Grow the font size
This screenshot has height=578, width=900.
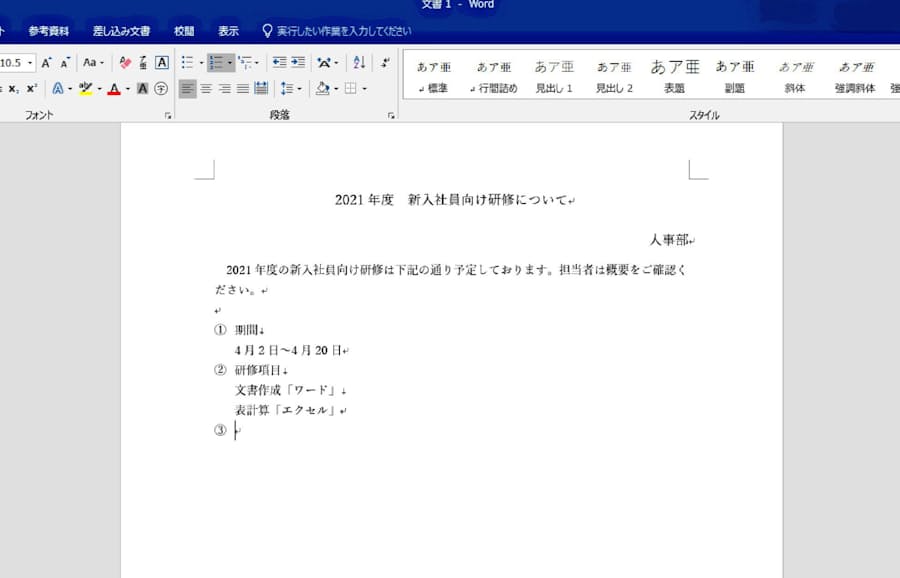pos(47,63)
